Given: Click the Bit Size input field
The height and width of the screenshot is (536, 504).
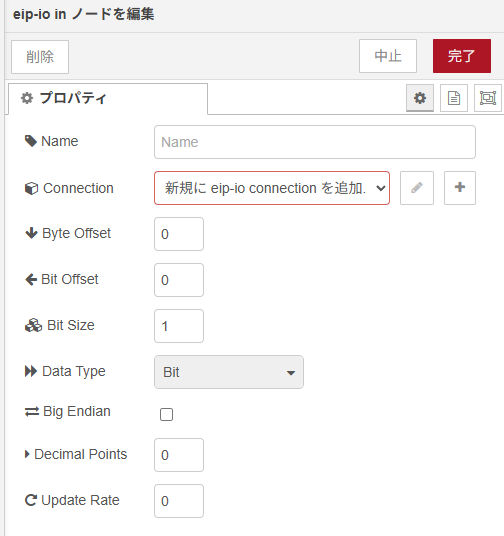Looking at the screenshot, I should [x=179, y=326].
